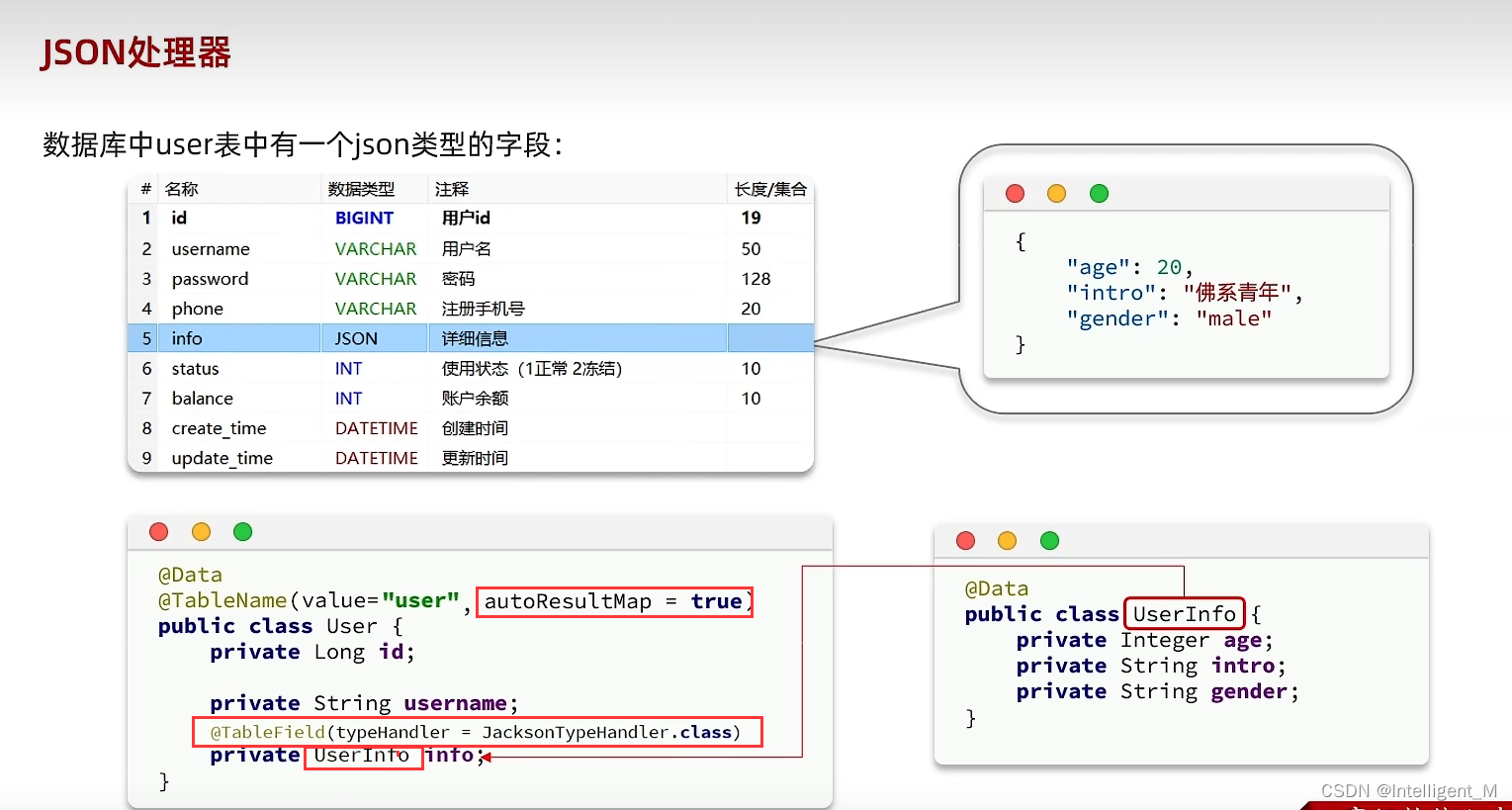Click DATETIME type in the create_time row
The image size is (1512, 810).
376,428
